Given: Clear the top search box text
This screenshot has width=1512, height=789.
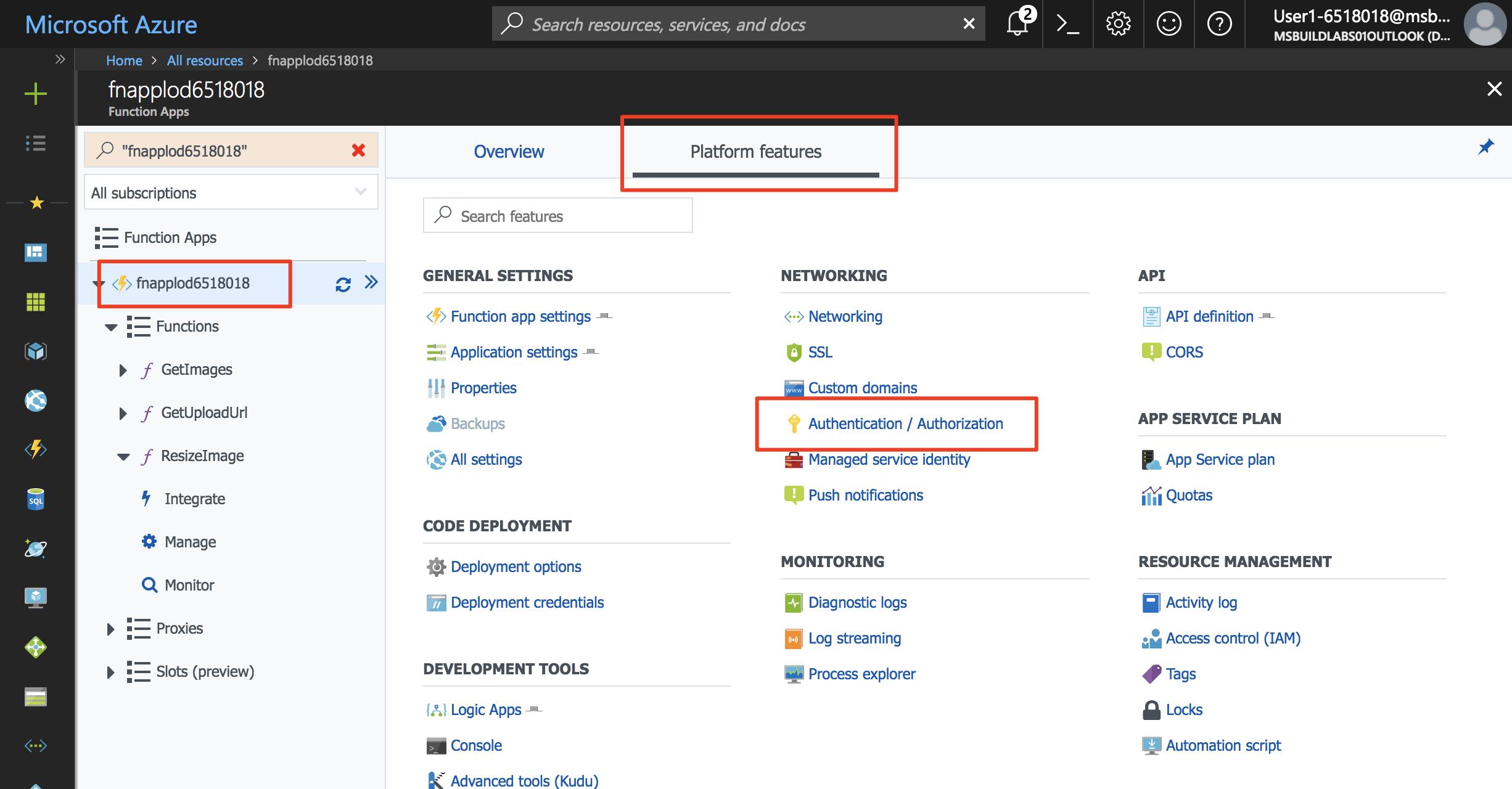Looking at the screenshot, I should tap(969, 23).
